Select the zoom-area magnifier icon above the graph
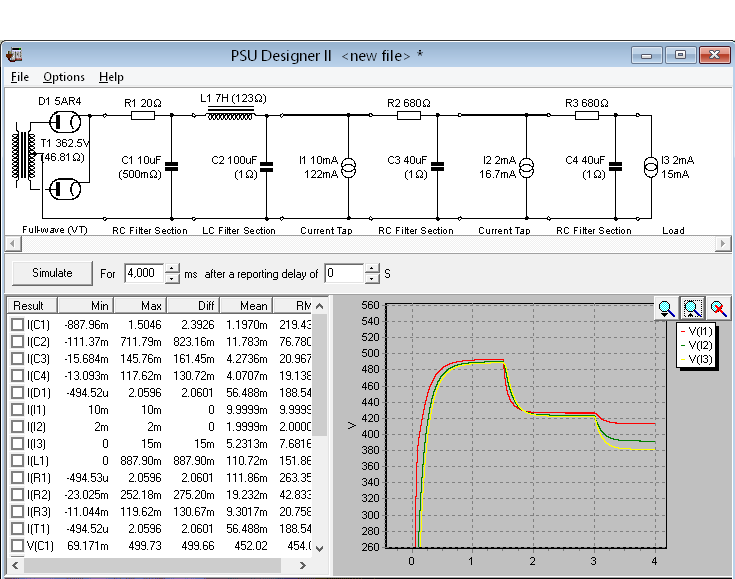The height and width of the screenshot is (579, 735). (692, 308)
